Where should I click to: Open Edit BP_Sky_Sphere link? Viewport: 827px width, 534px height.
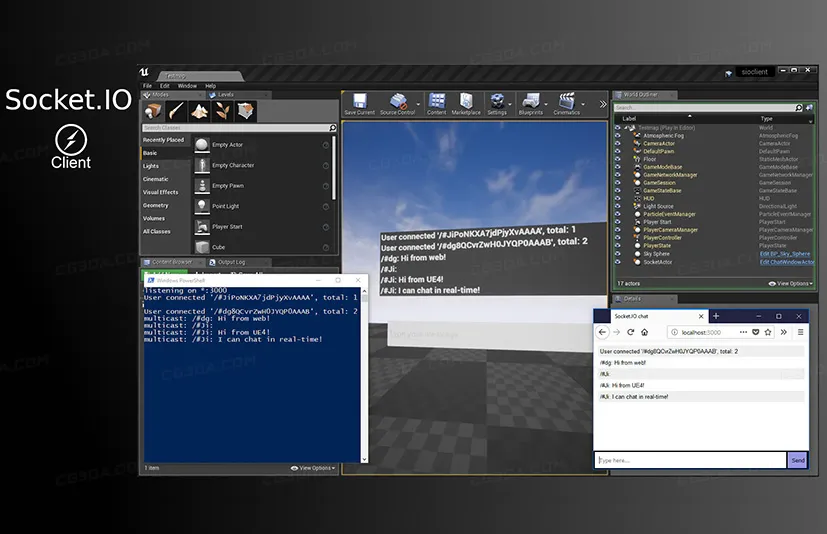pos(785,254)
